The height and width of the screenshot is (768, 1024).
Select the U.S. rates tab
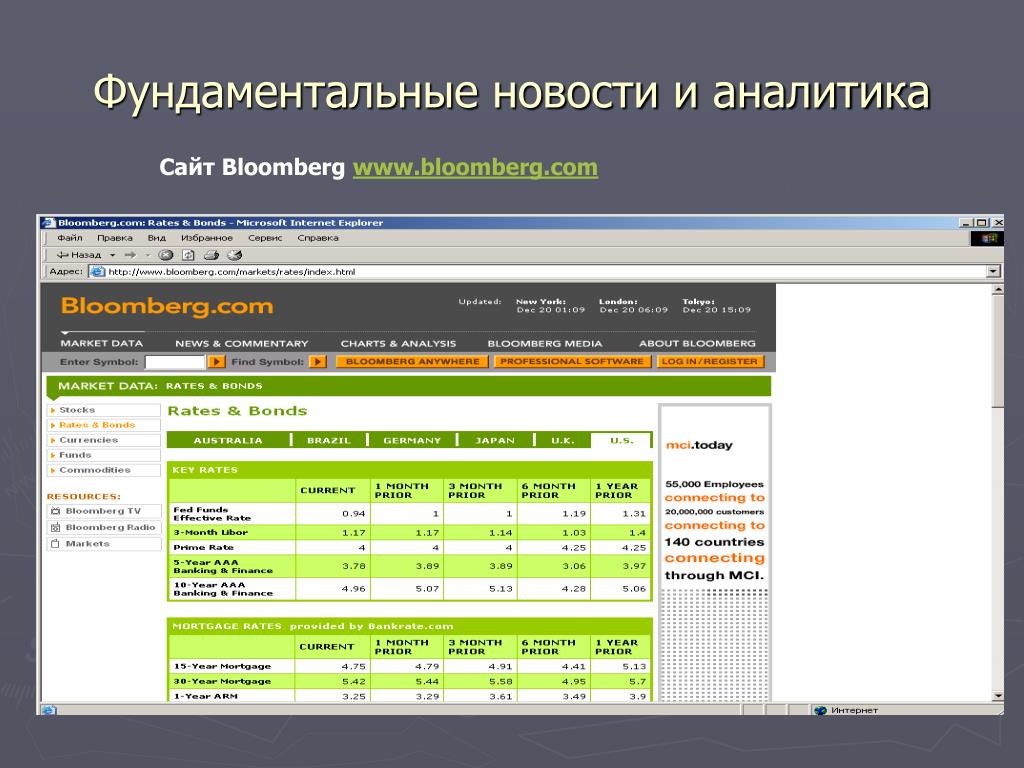point(621,440)
